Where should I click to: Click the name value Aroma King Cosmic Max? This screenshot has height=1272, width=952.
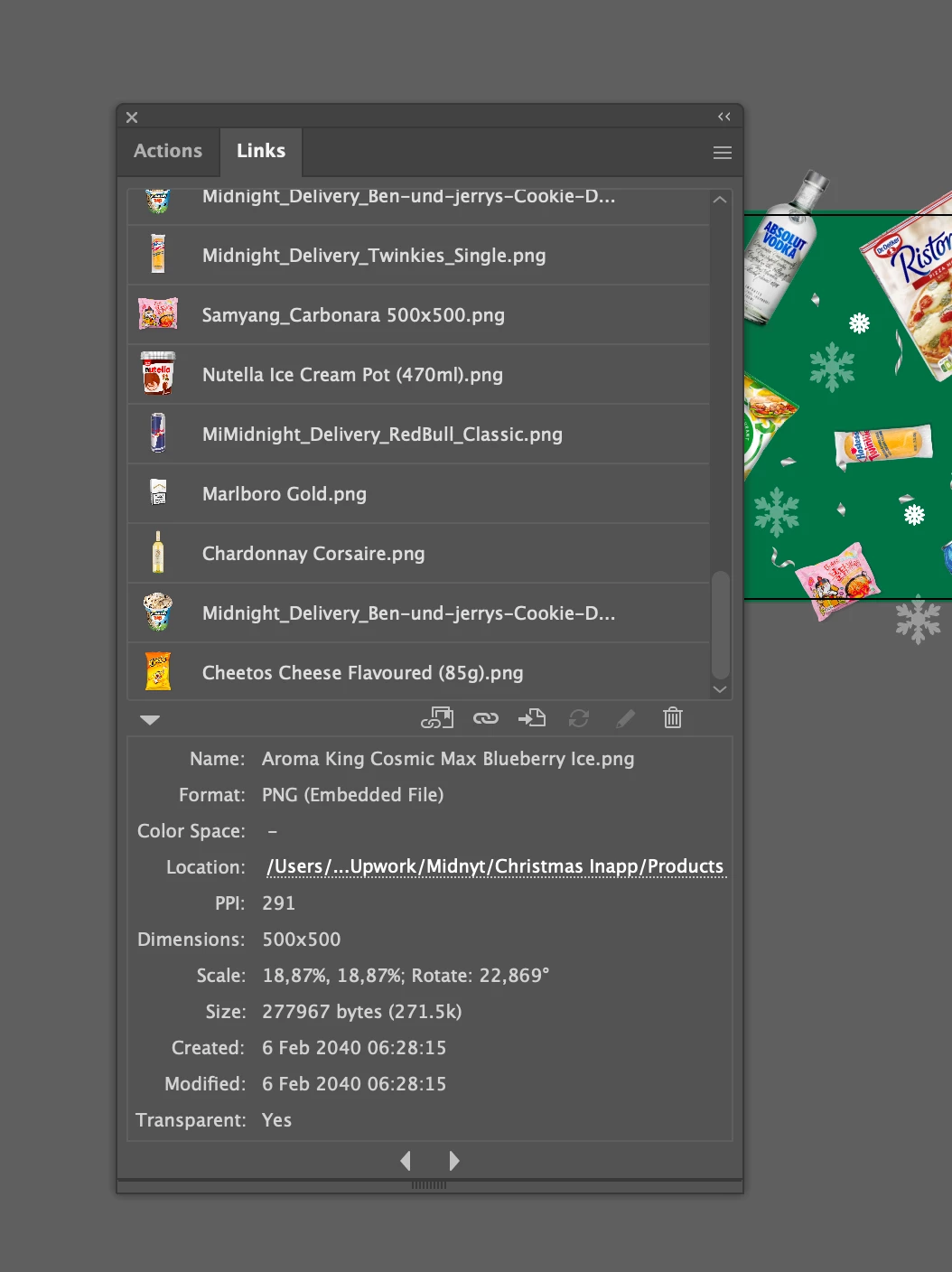coord(448,759)
